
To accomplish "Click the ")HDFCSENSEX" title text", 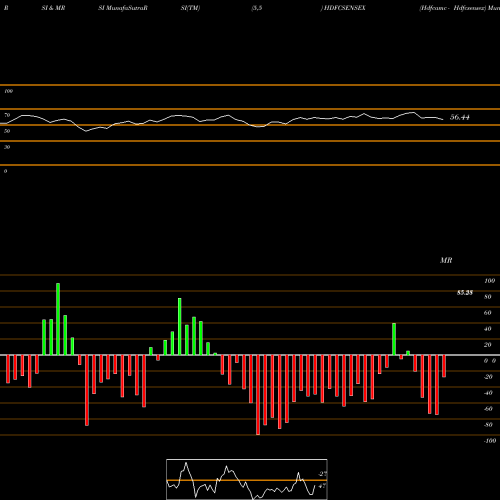I will (x=343, y=8).
